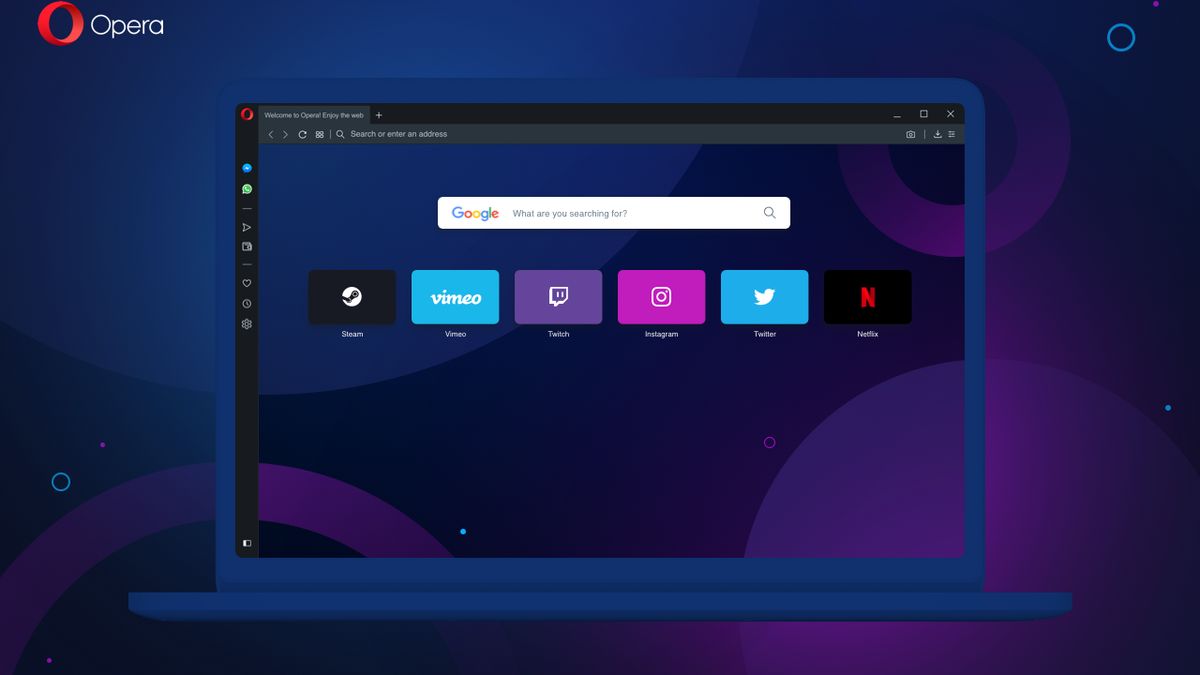Take a Snapshot with the camera icon
Screen dimensions: 1200x675
911,134
